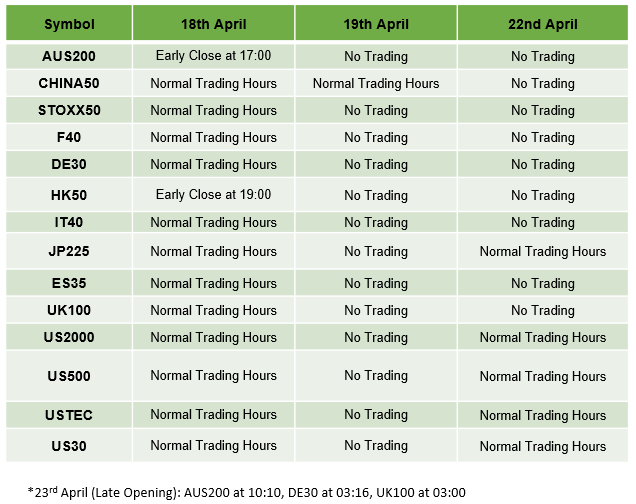Screen dimensions: 636x504
Task: Click the DE30 symbol cell
Action: [x=69, y=164]
